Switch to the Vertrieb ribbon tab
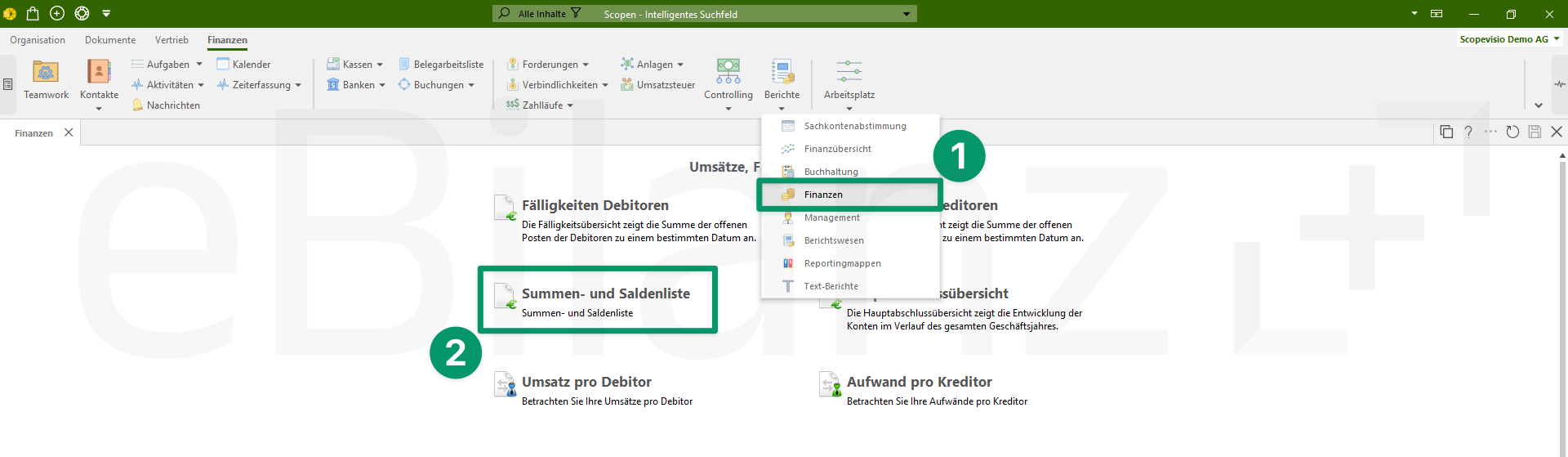1568x457 pixels. tap(171, 40)
